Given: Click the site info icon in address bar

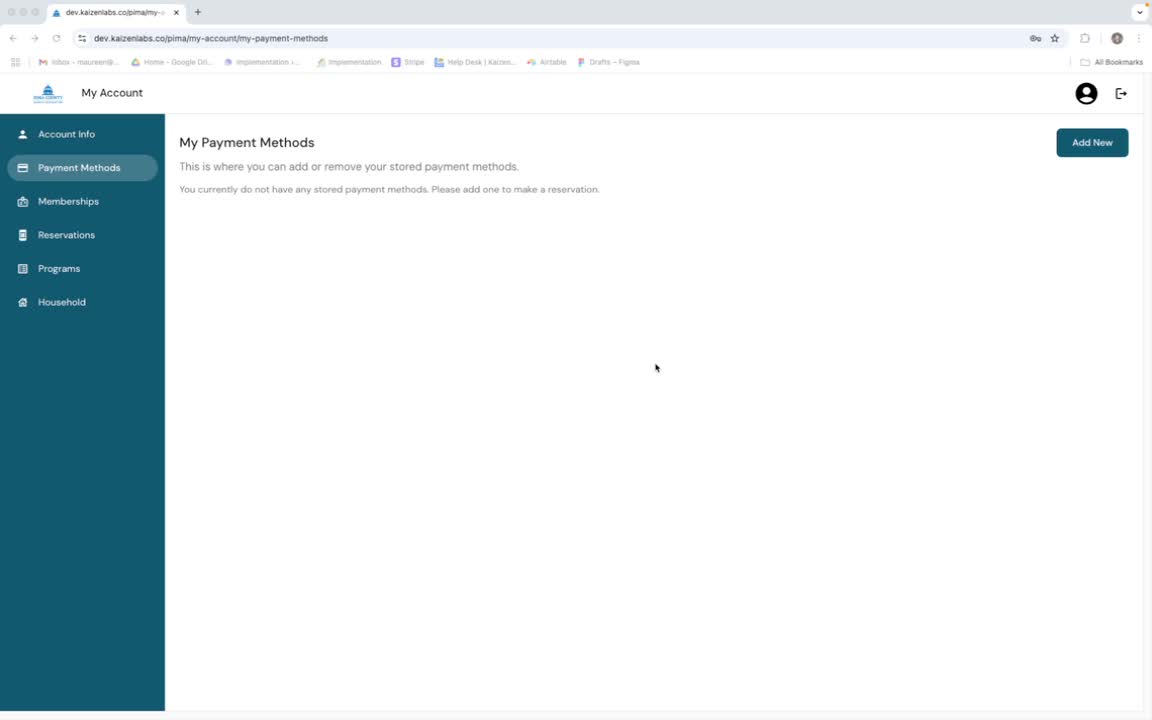Looking at the screenshot, I should (x=82, y=38).
